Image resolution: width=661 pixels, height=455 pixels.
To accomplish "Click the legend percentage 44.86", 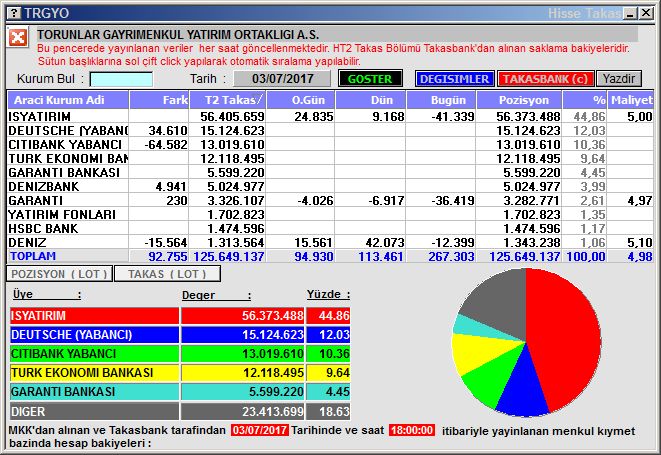I will click(x=334, y=316).
